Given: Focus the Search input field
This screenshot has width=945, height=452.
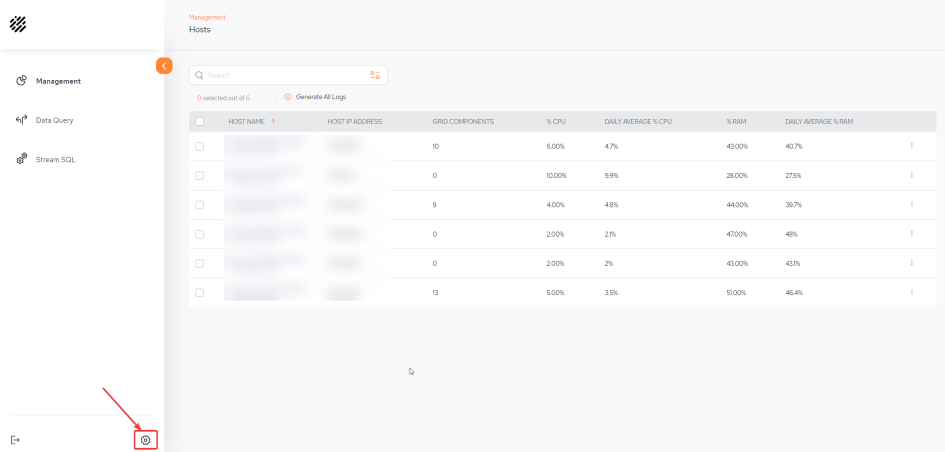Looking at the screenshot, I should coord(288,75).
